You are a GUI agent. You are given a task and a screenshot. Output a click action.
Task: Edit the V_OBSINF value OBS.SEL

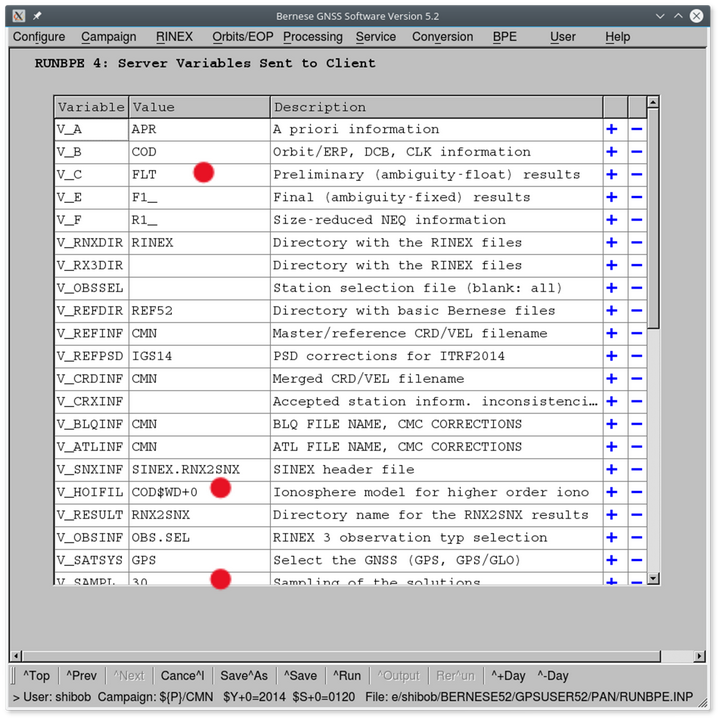click(199, 538)
